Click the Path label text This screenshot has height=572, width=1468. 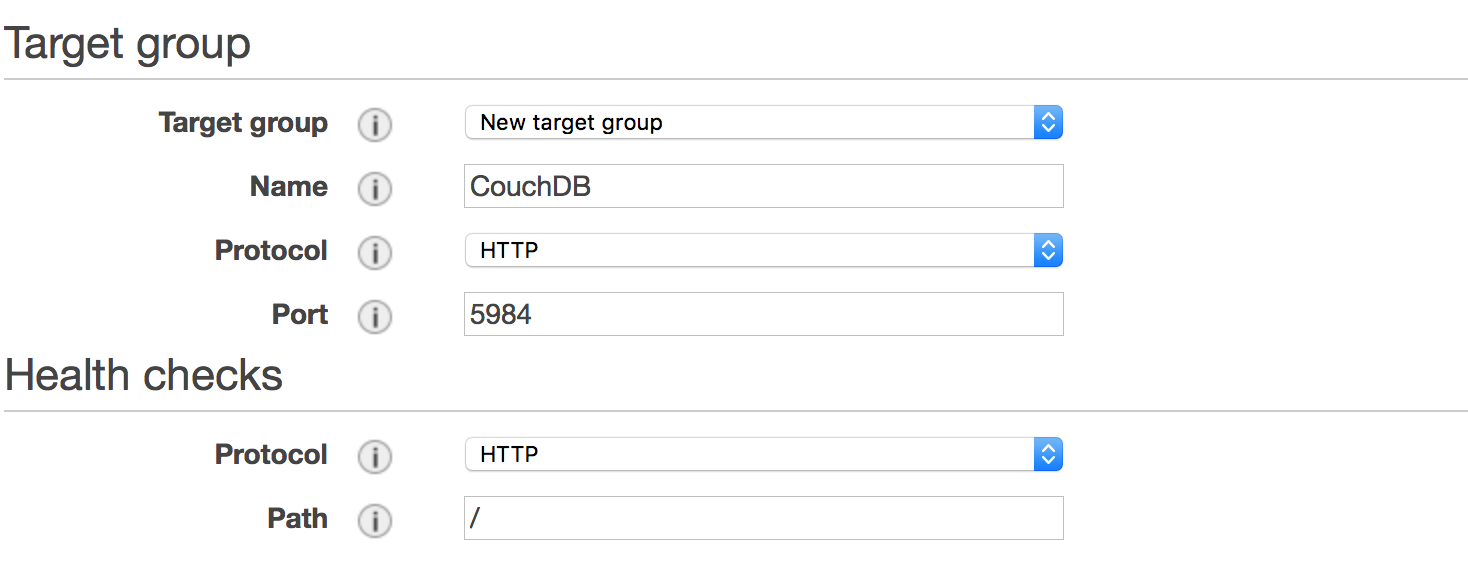[x=297, y=519]
